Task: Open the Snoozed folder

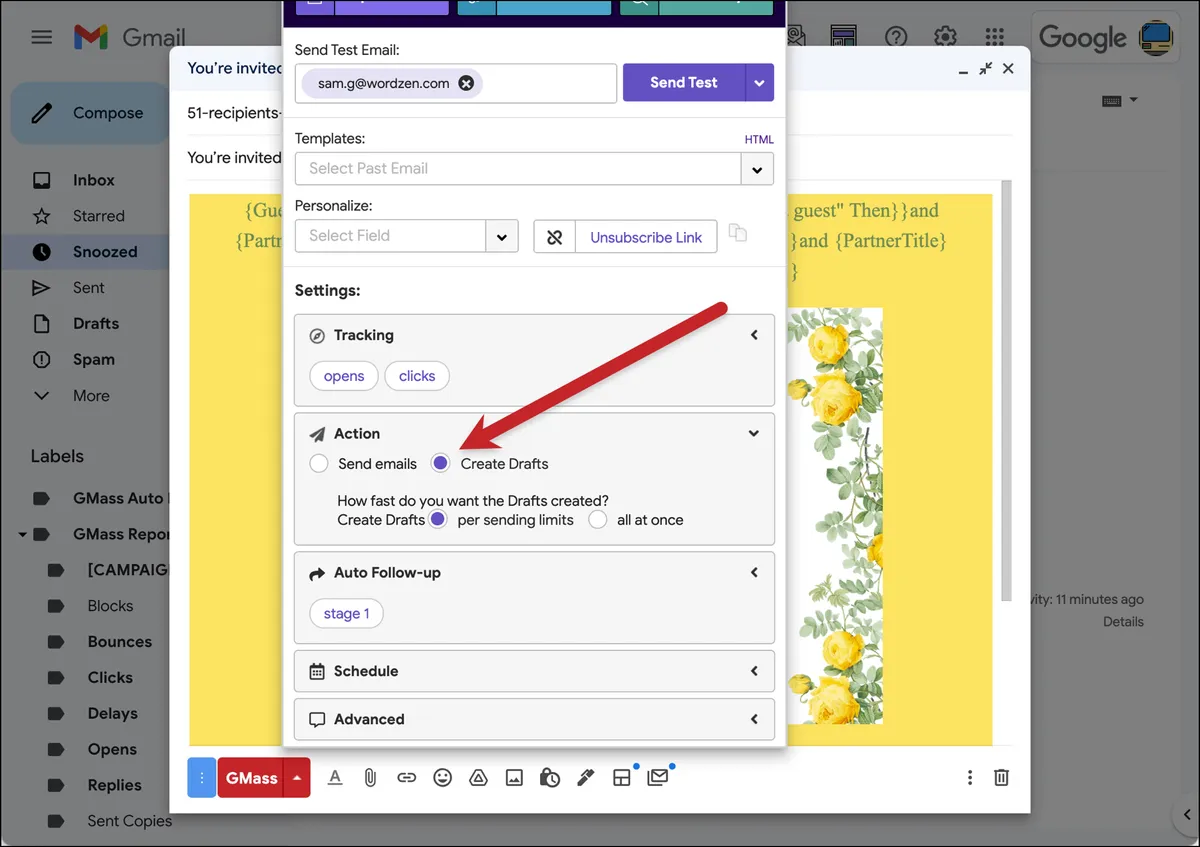Action: click(105, 252)
